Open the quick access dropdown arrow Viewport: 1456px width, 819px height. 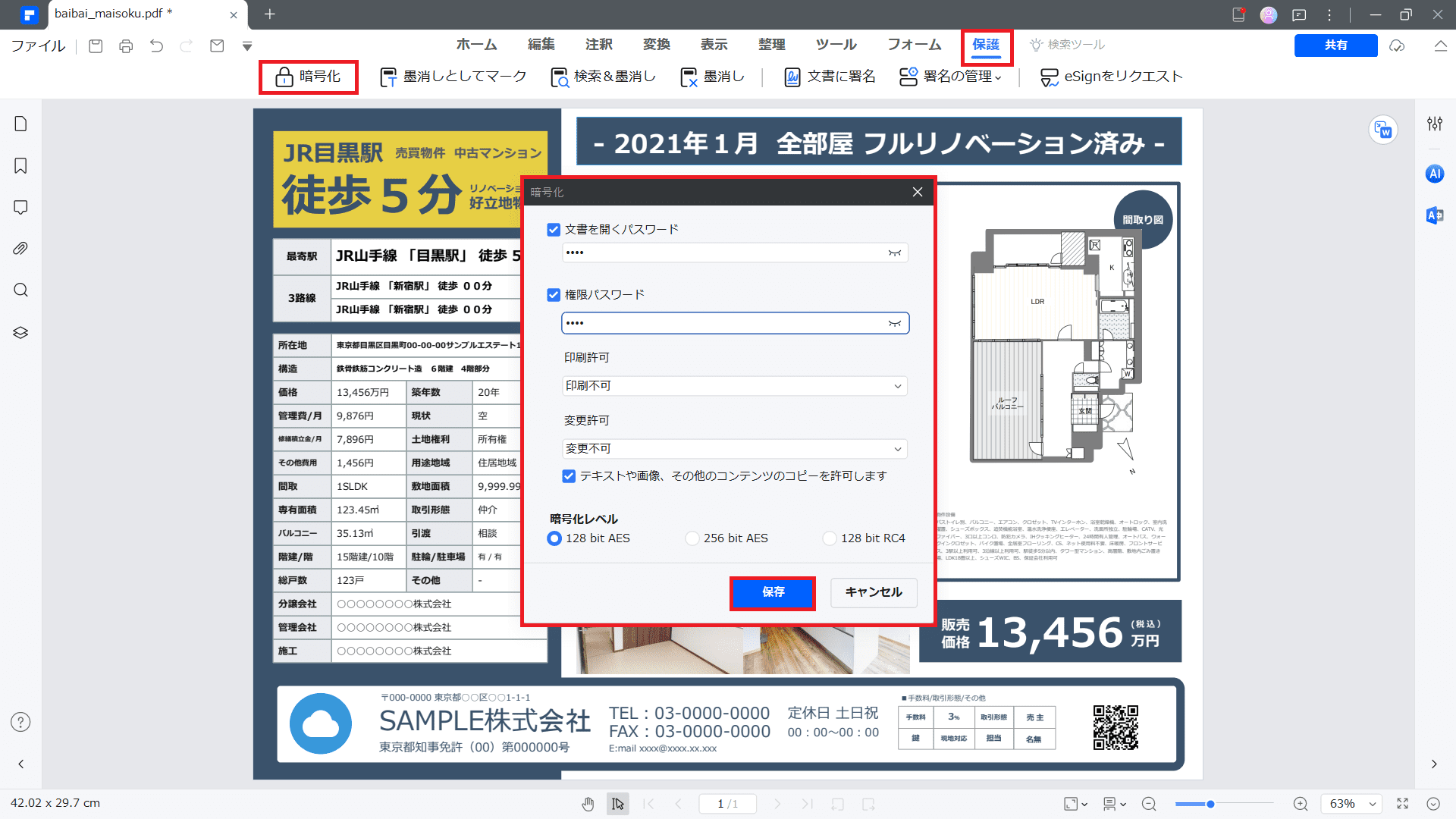(247, 46)
